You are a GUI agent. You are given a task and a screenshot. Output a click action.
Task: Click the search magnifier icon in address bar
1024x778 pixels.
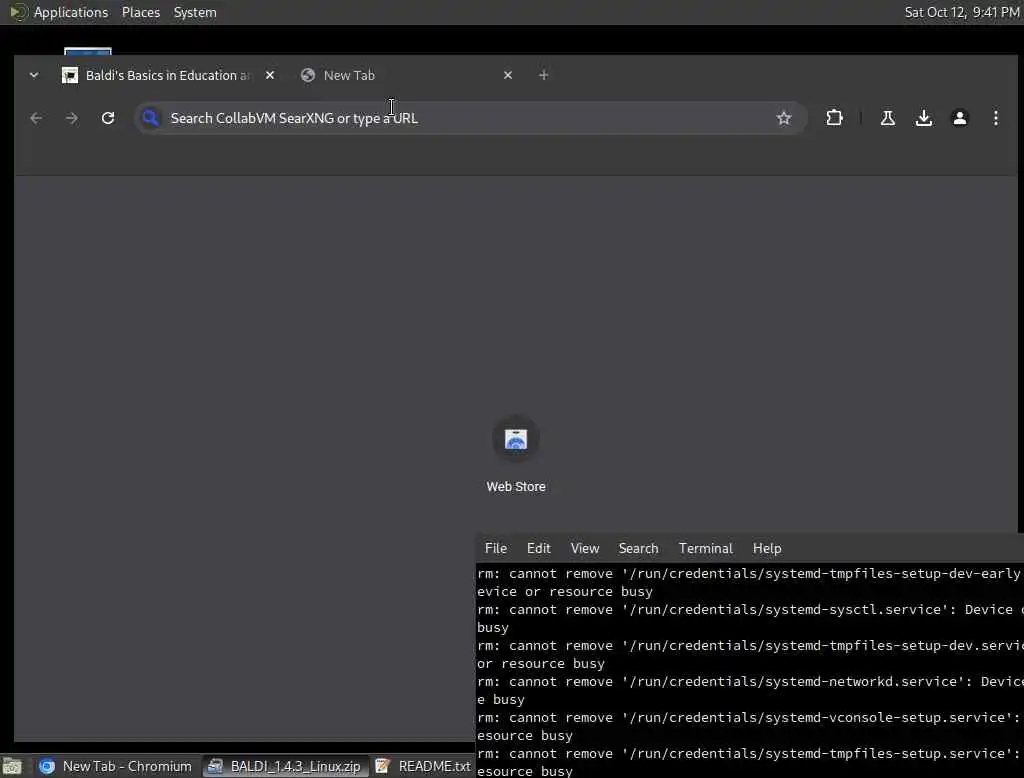pos(150,118)
